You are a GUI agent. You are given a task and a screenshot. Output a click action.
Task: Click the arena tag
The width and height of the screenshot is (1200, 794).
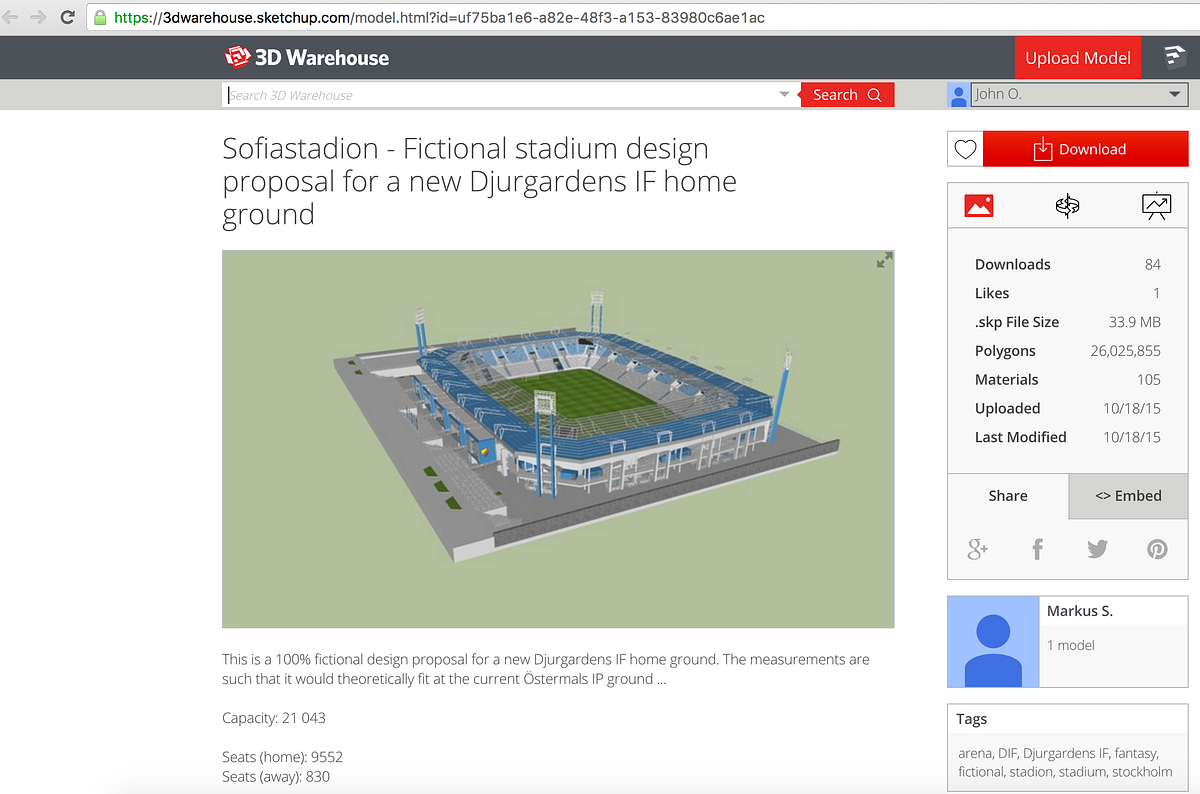(x=975, y=753)
